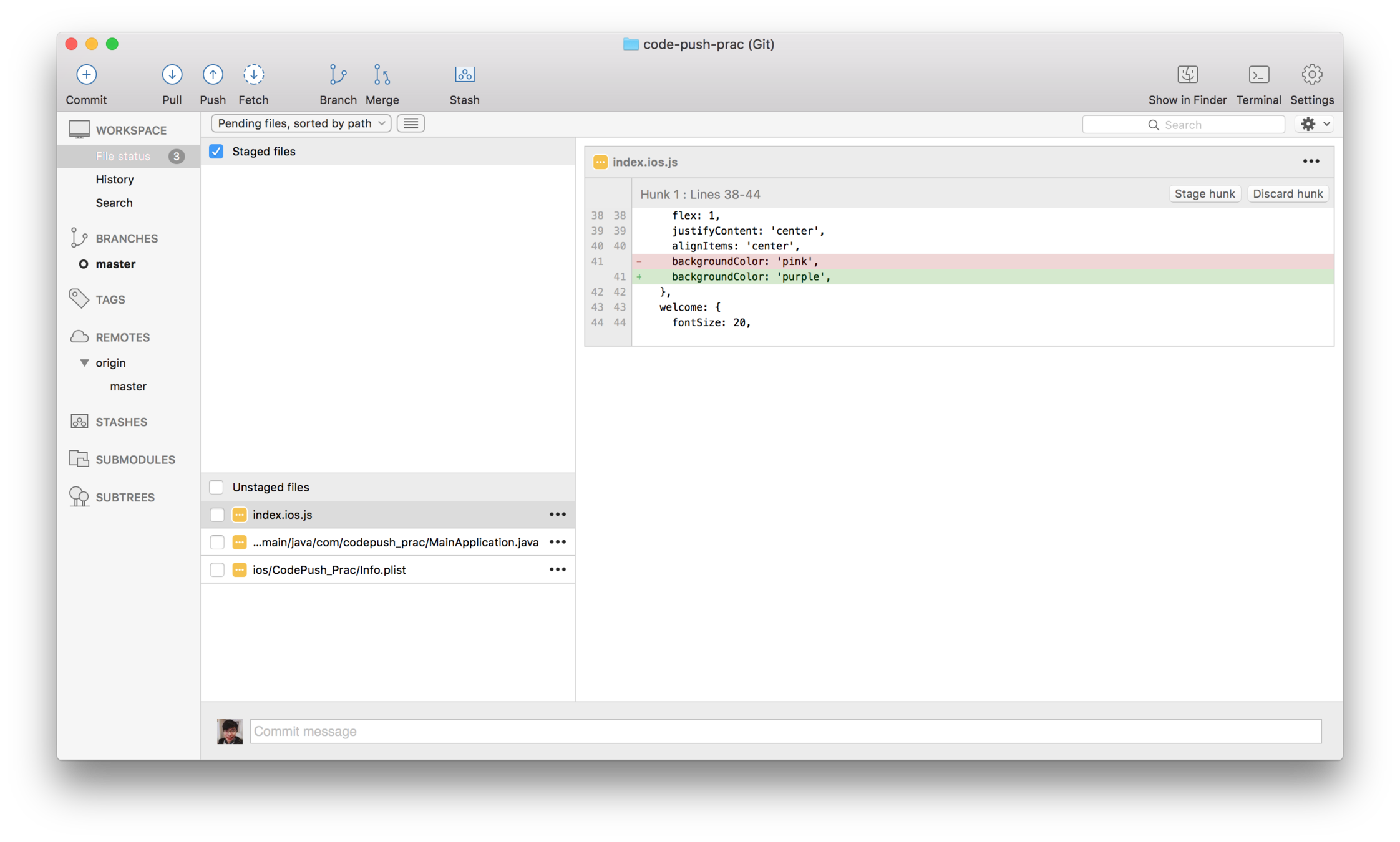This screenshot has height=842, width=1400.
Task: Select Search in the workspace sidebar
Action: pyautogui.click(x=114, y=203)
